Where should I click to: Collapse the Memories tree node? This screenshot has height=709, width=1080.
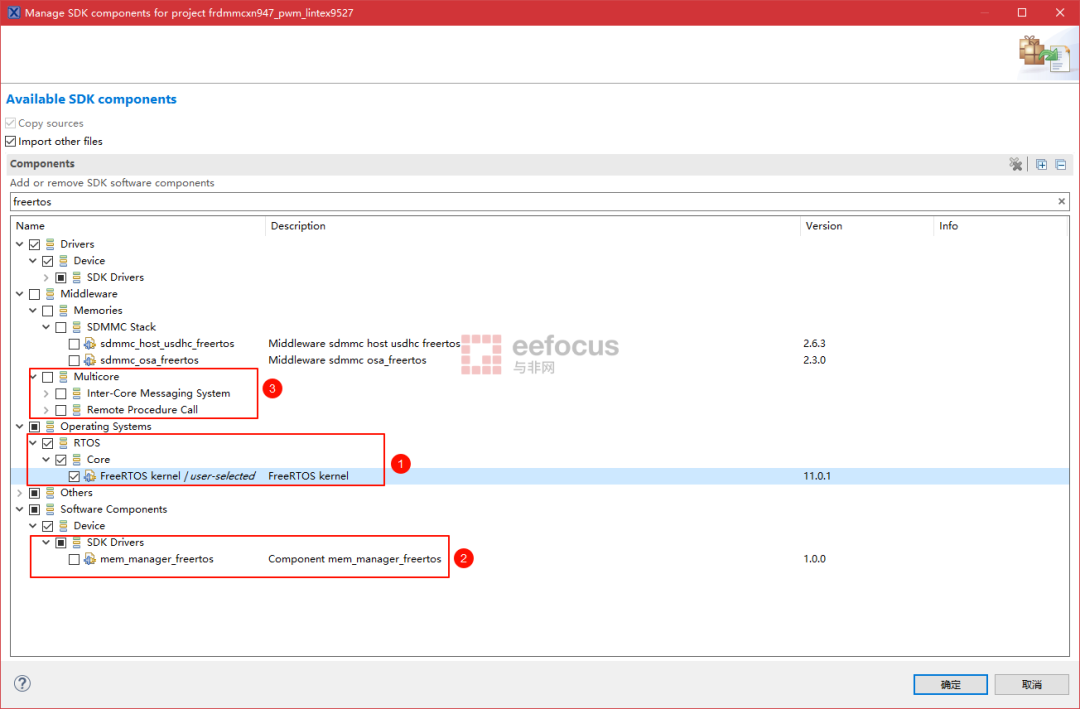point(33,310)
